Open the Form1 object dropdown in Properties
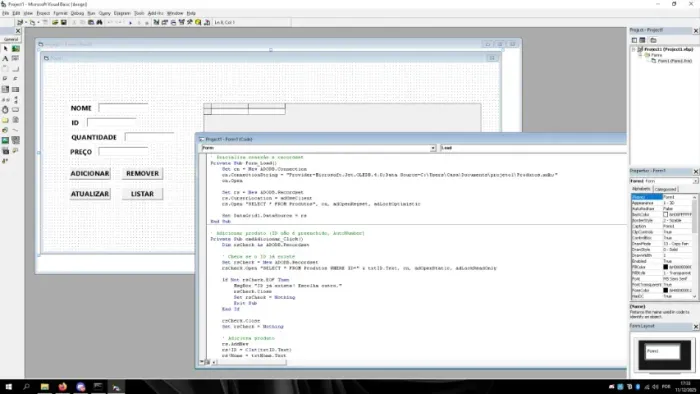Screen dimensions: 700x394 [x=695, y=181]
